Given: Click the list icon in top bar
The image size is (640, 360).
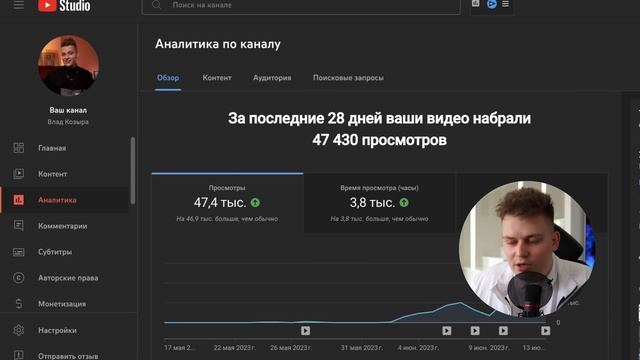Looking at the screenshot, I should (505, 4).
